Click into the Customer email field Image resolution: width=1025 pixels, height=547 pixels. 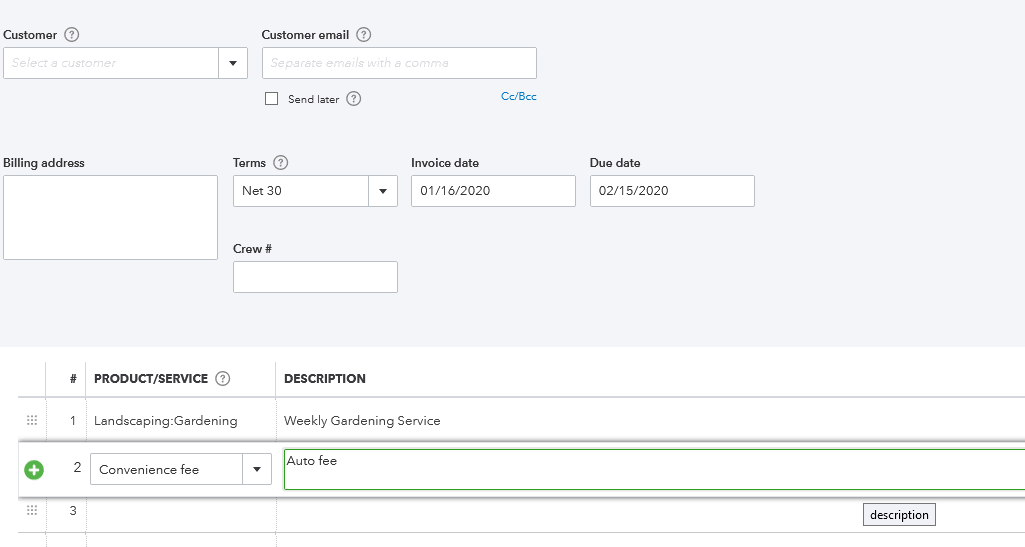pos(399,63)
